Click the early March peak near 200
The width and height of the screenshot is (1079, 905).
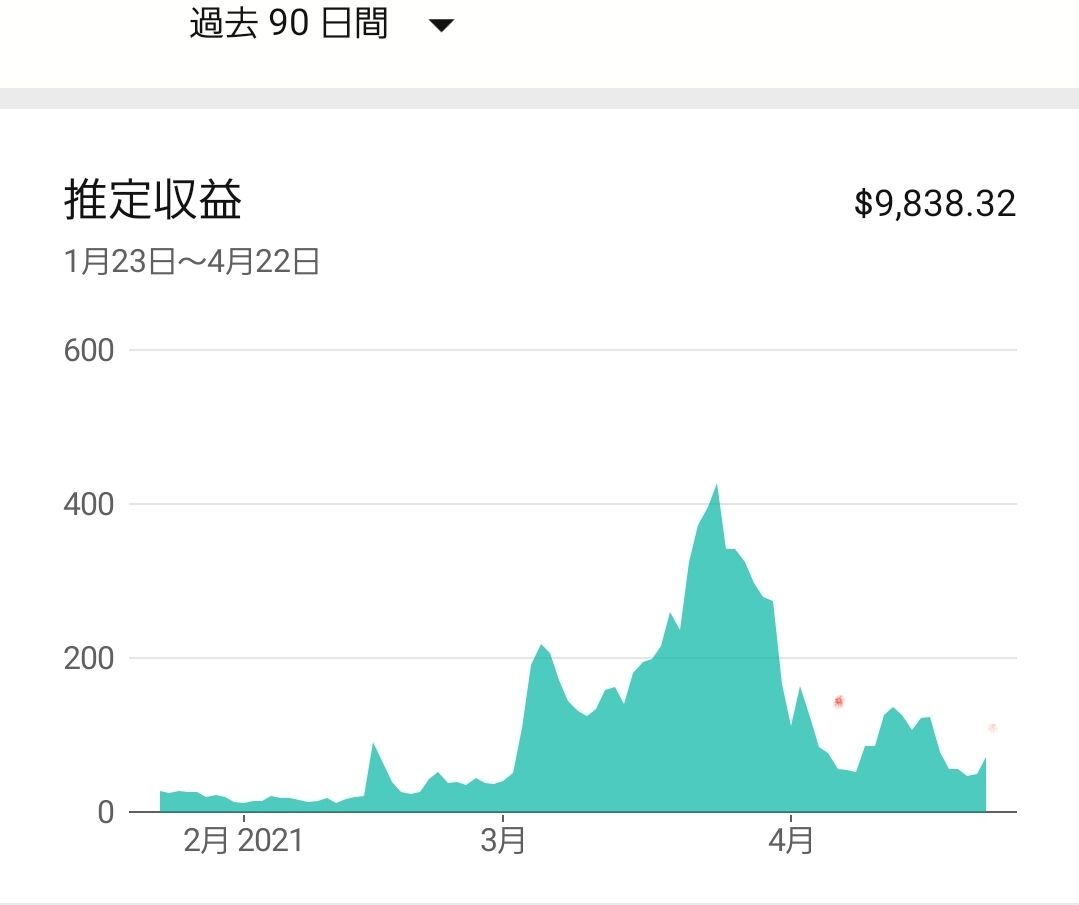[x=542, y=646]
